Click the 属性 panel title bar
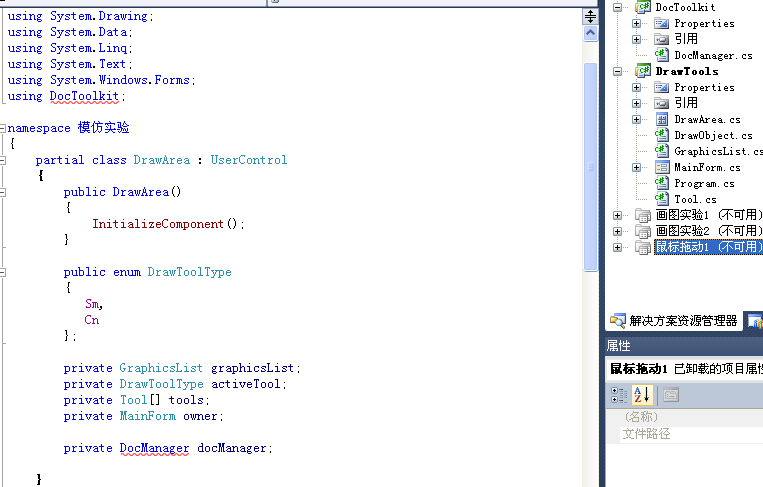The width and height of the screenshot is (763, 487). [684, 346]
